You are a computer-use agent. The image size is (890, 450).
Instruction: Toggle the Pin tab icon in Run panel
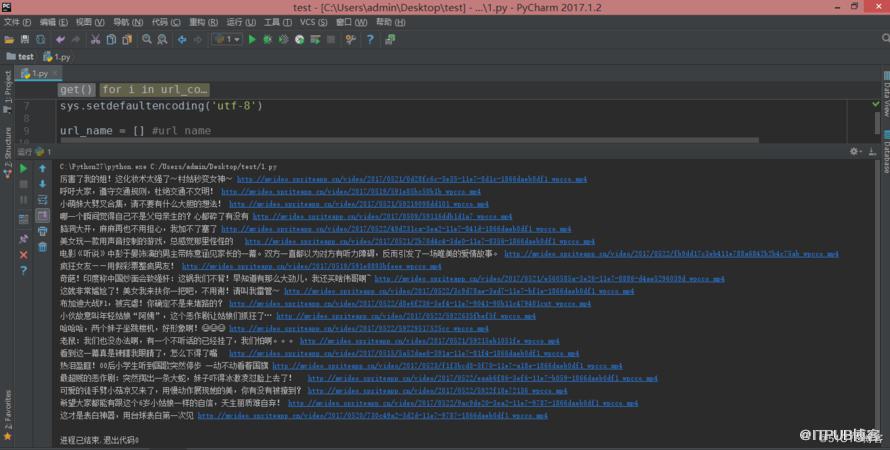(23, 239)
